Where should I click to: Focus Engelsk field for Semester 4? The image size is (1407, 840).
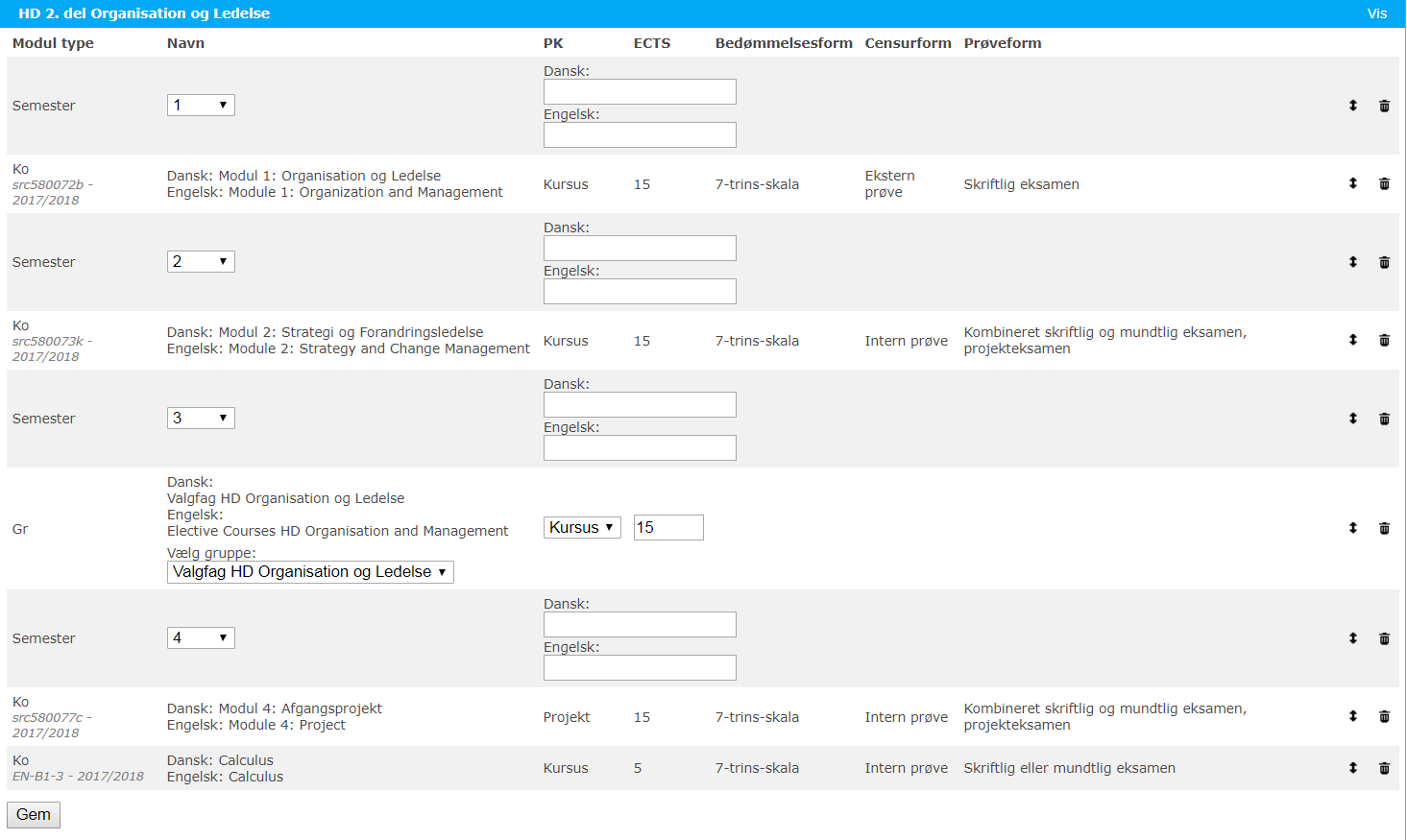click(x=640, y=667)
